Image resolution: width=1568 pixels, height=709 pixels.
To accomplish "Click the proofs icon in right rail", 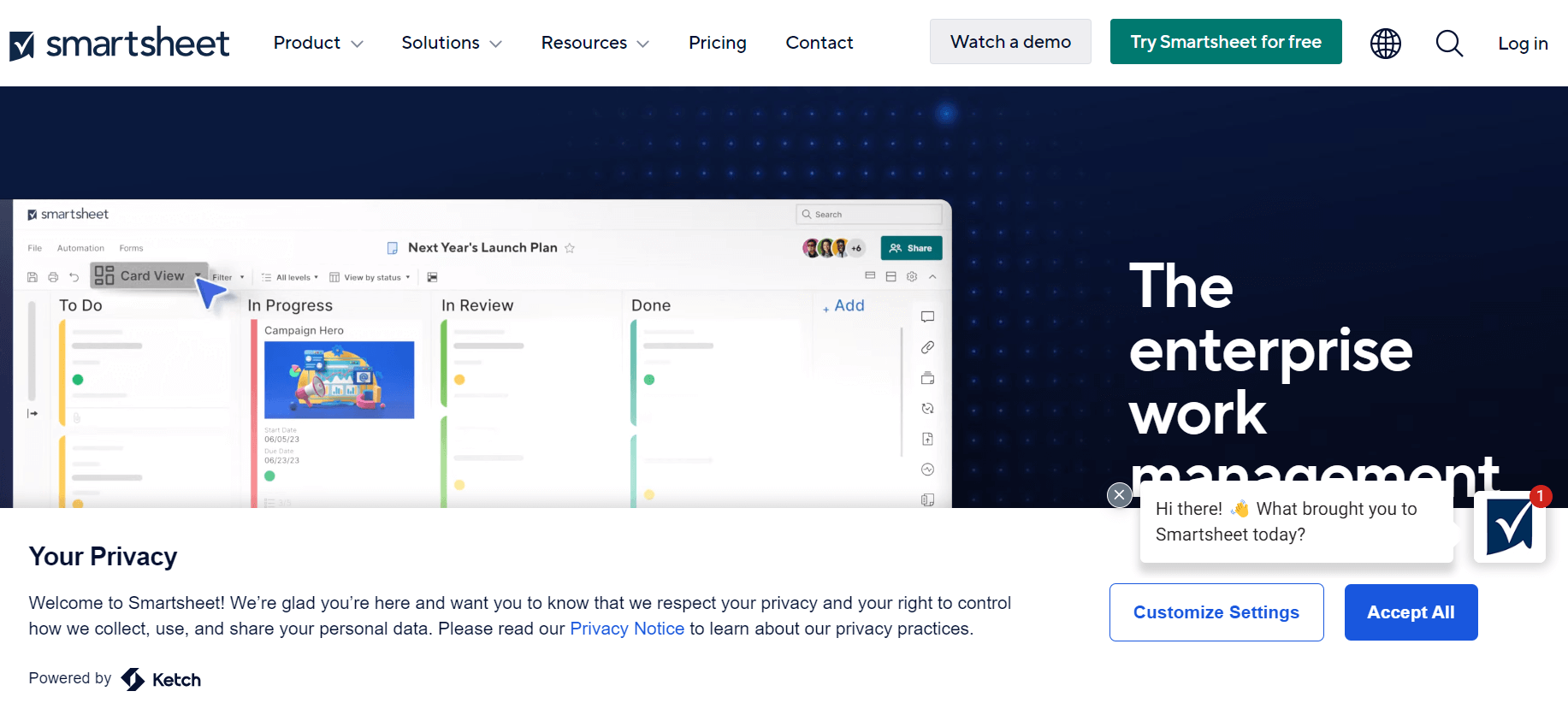I will point(927,378).
